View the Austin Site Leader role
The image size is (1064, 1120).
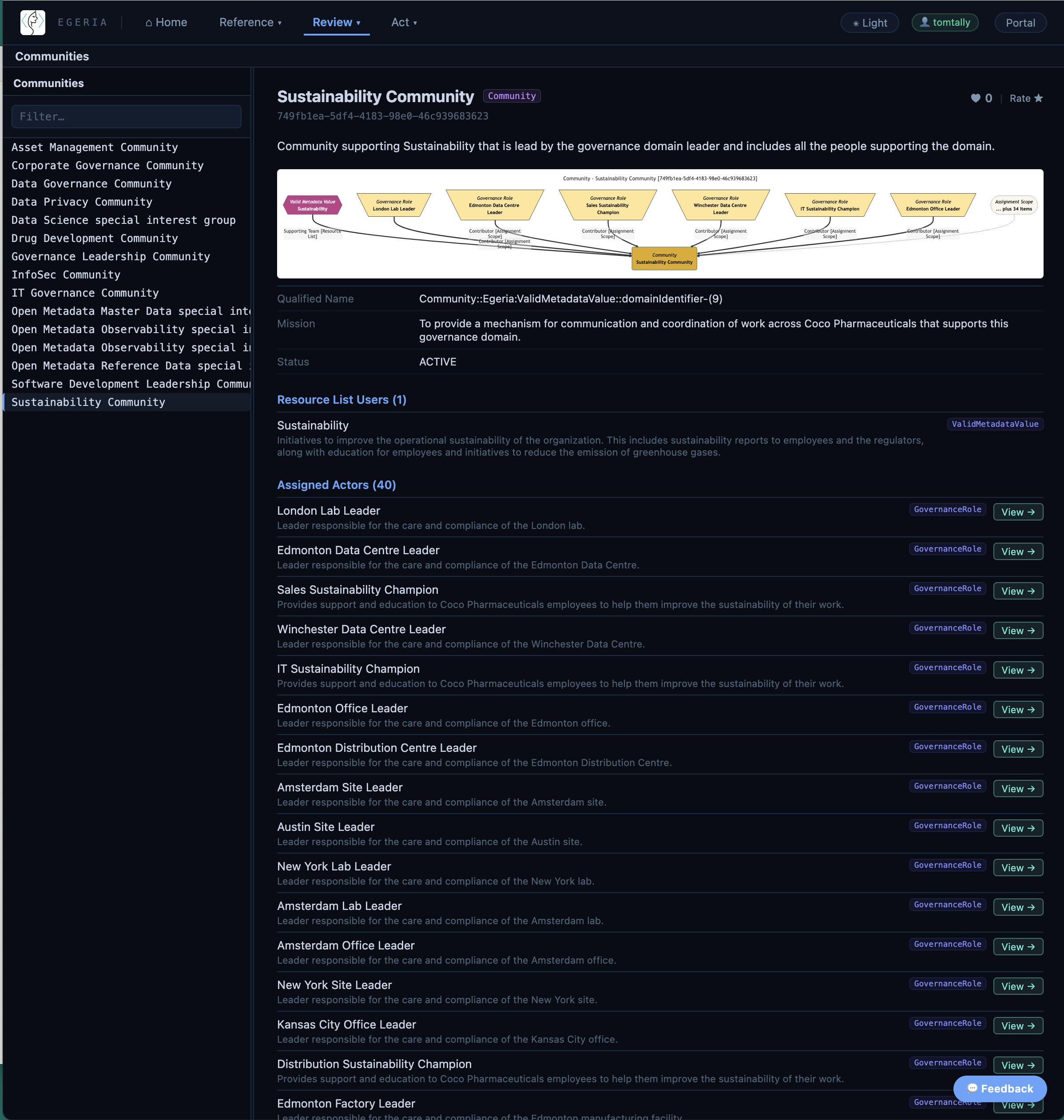pos(1018,828)
